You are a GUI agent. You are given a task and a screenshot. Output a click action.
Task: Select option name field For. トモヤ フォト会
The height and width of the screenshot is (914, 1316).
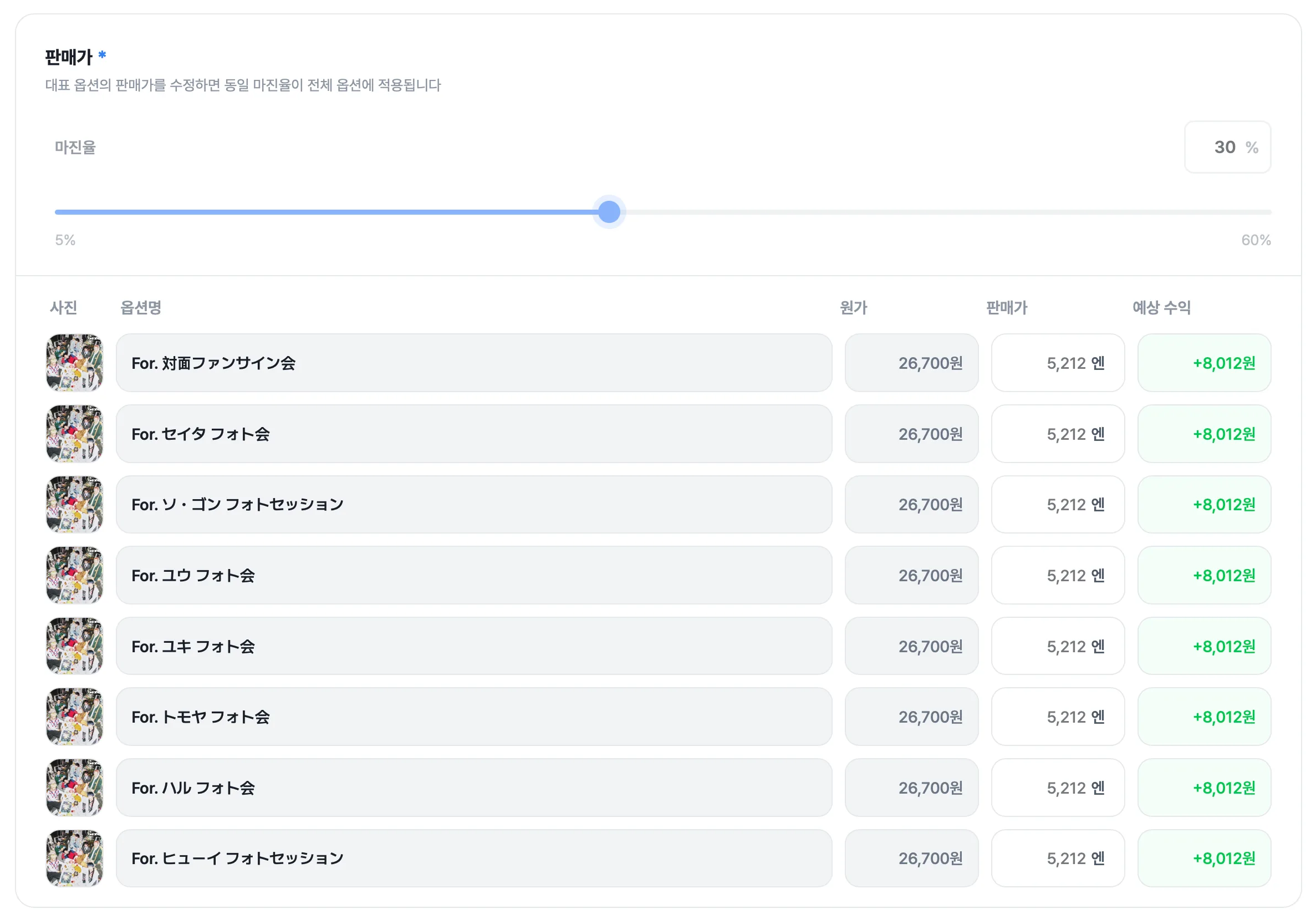[474, 717]
